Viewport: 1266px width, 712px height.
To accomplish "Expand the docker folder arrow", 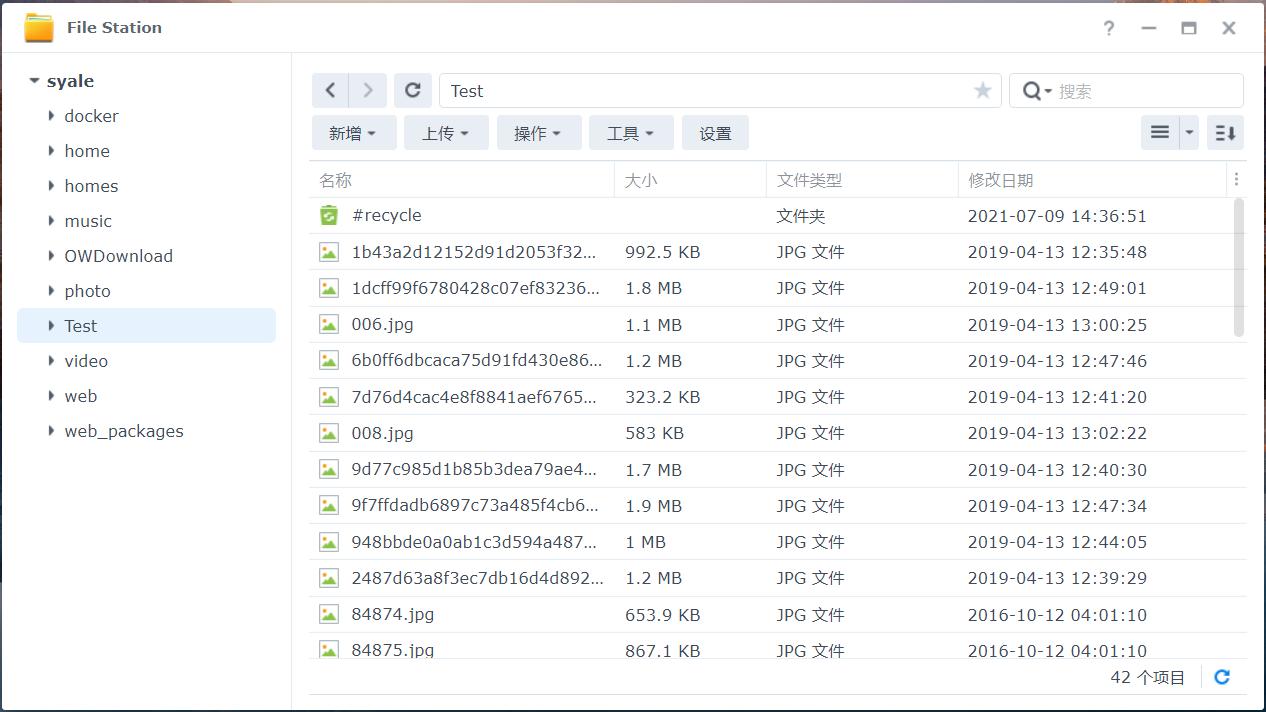I will (51, 116).
